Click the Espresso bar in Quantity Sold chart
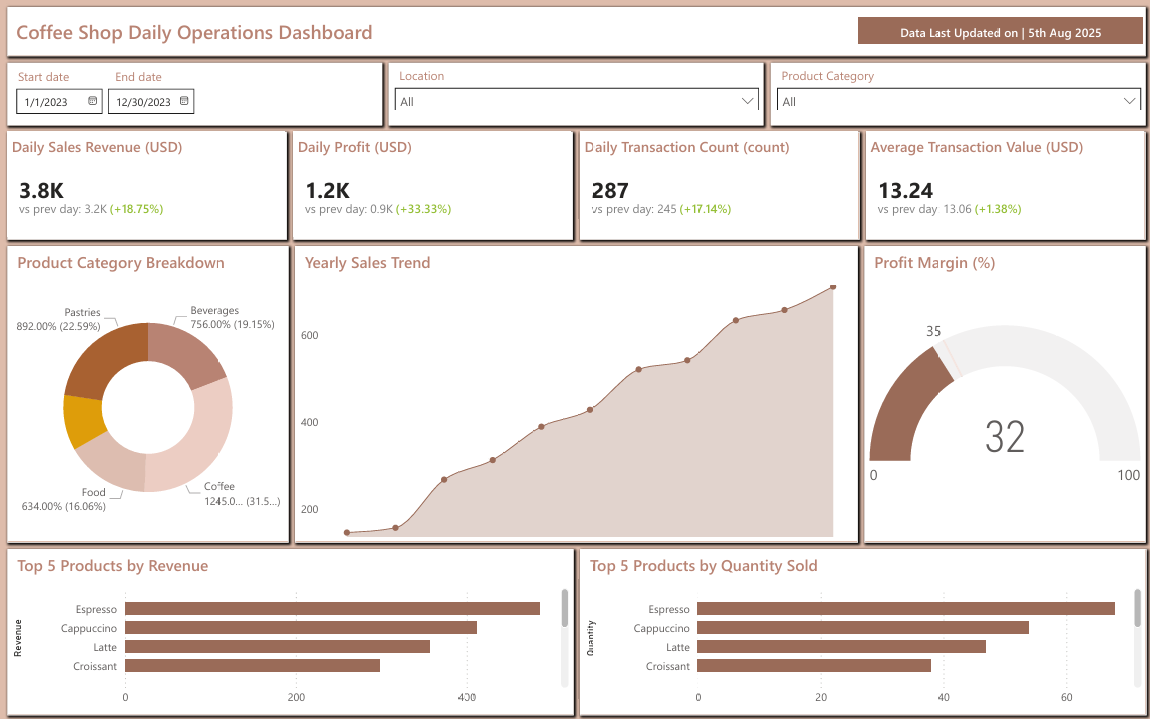 906,609
